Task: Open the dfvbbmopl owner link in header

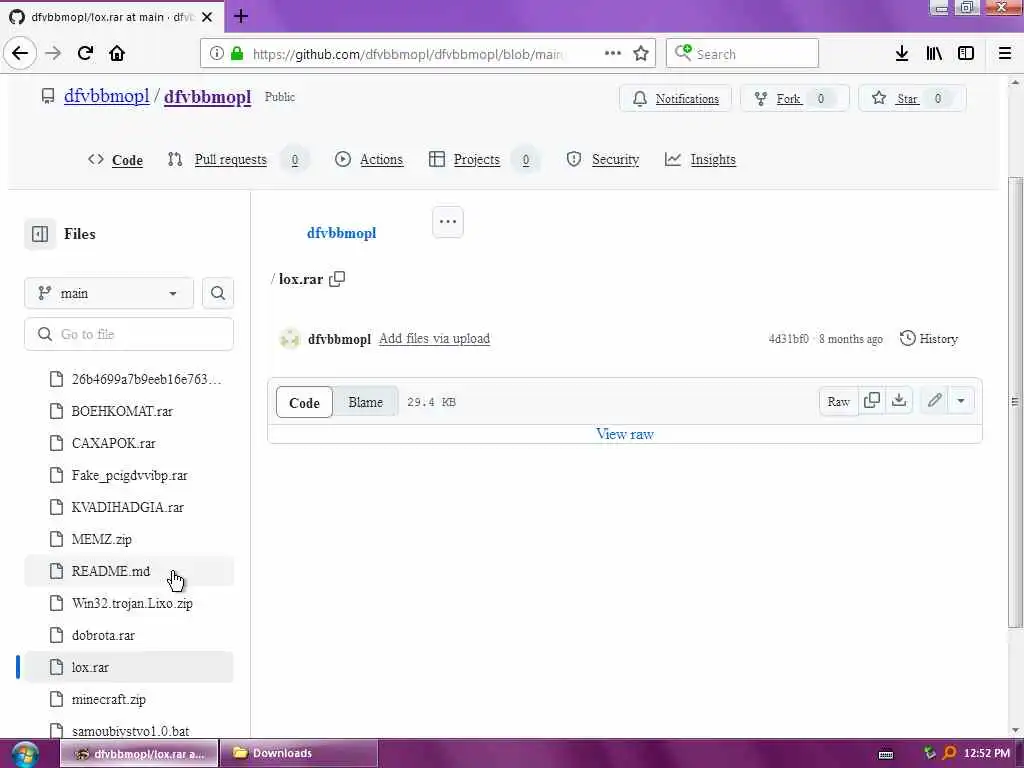Action: (107, 97)
